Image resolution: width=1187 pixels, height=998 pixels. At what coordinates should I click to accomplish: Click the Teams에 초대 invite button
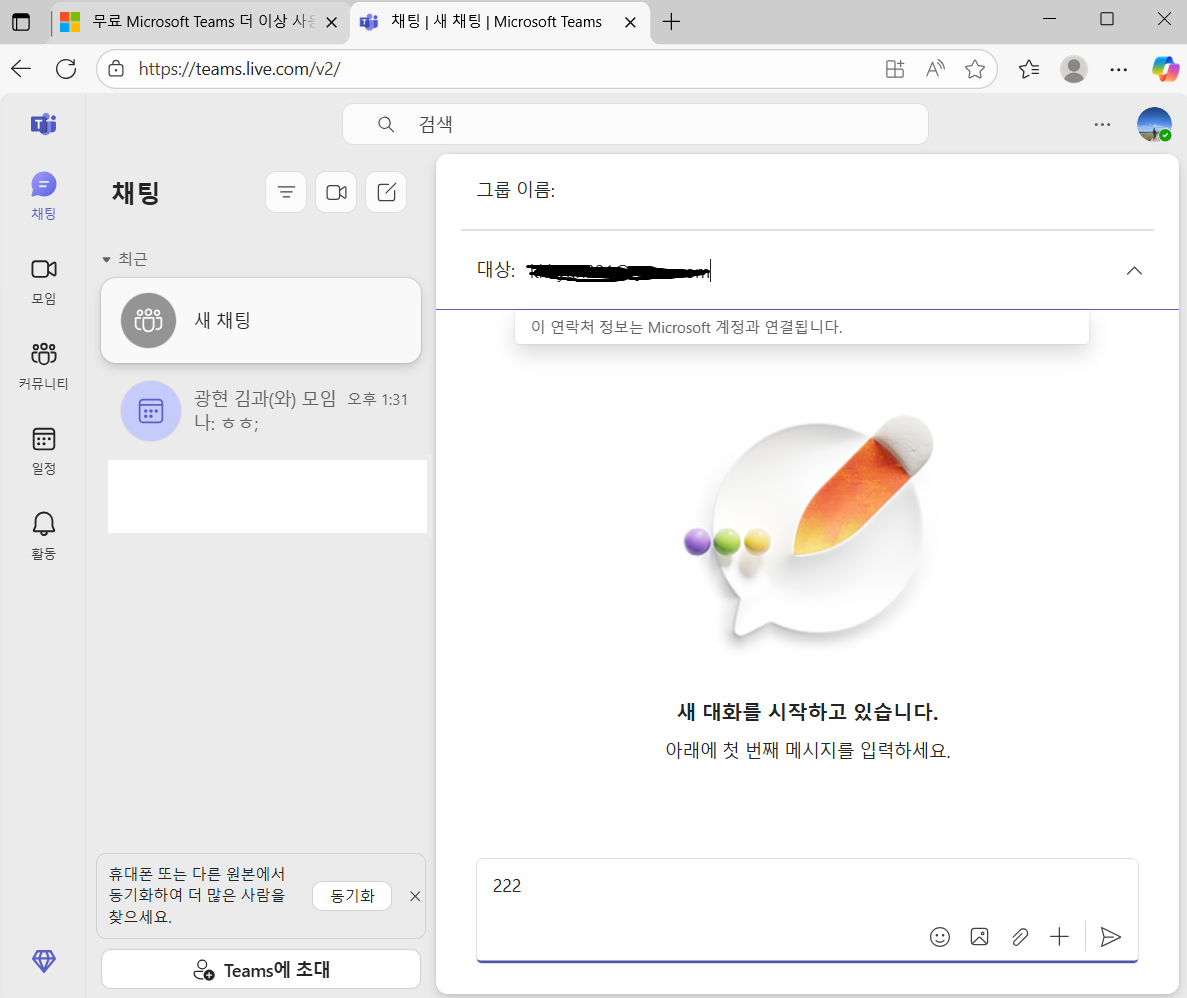(x=260, y=969)
